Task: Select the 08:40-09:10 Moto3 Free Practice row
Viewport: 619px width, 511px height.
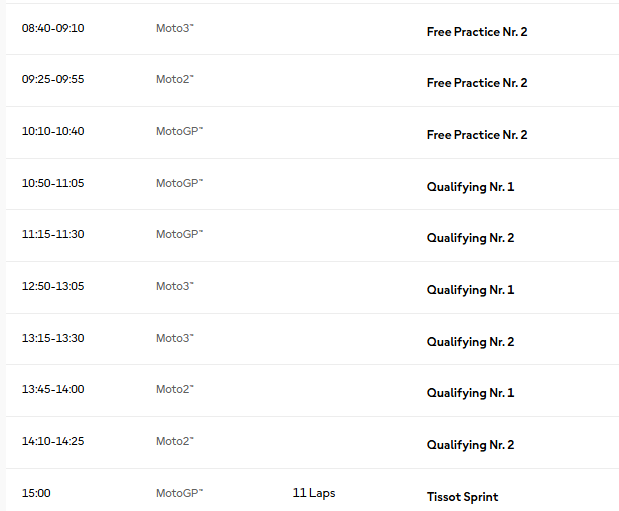Action: point(312,29)
